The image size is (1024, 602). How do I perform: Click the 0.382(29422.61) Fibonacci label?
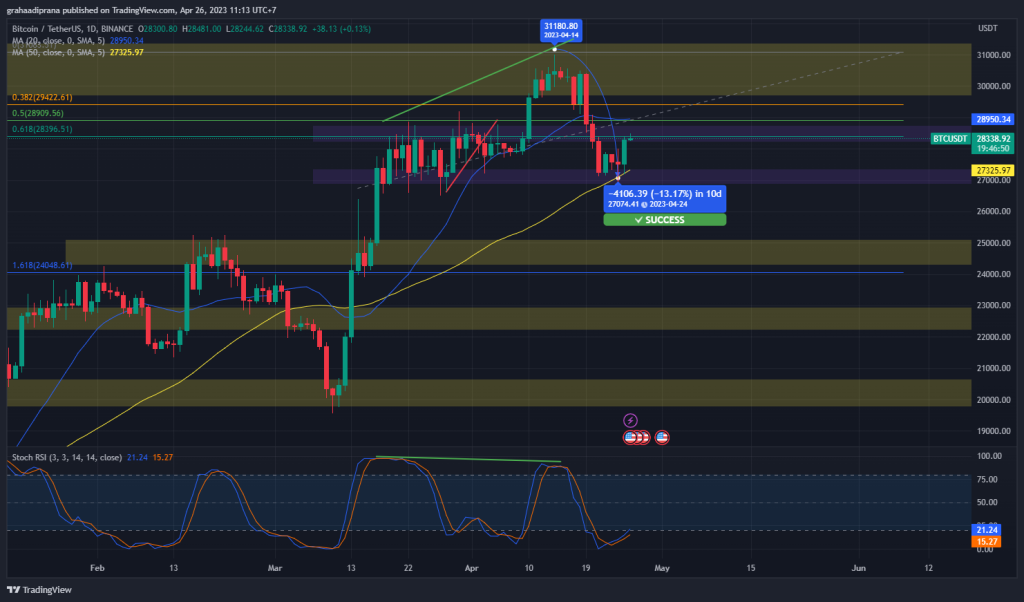click(42, 97)
